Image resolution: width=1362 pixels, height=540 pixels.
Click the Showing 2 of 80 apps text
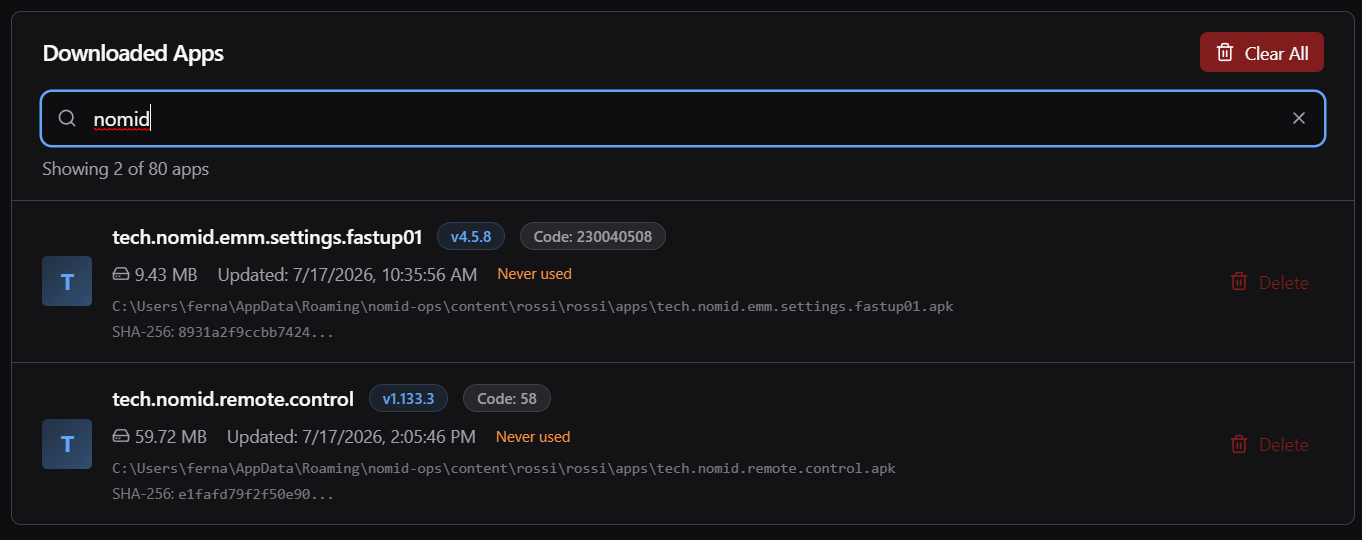pos(126,169)
